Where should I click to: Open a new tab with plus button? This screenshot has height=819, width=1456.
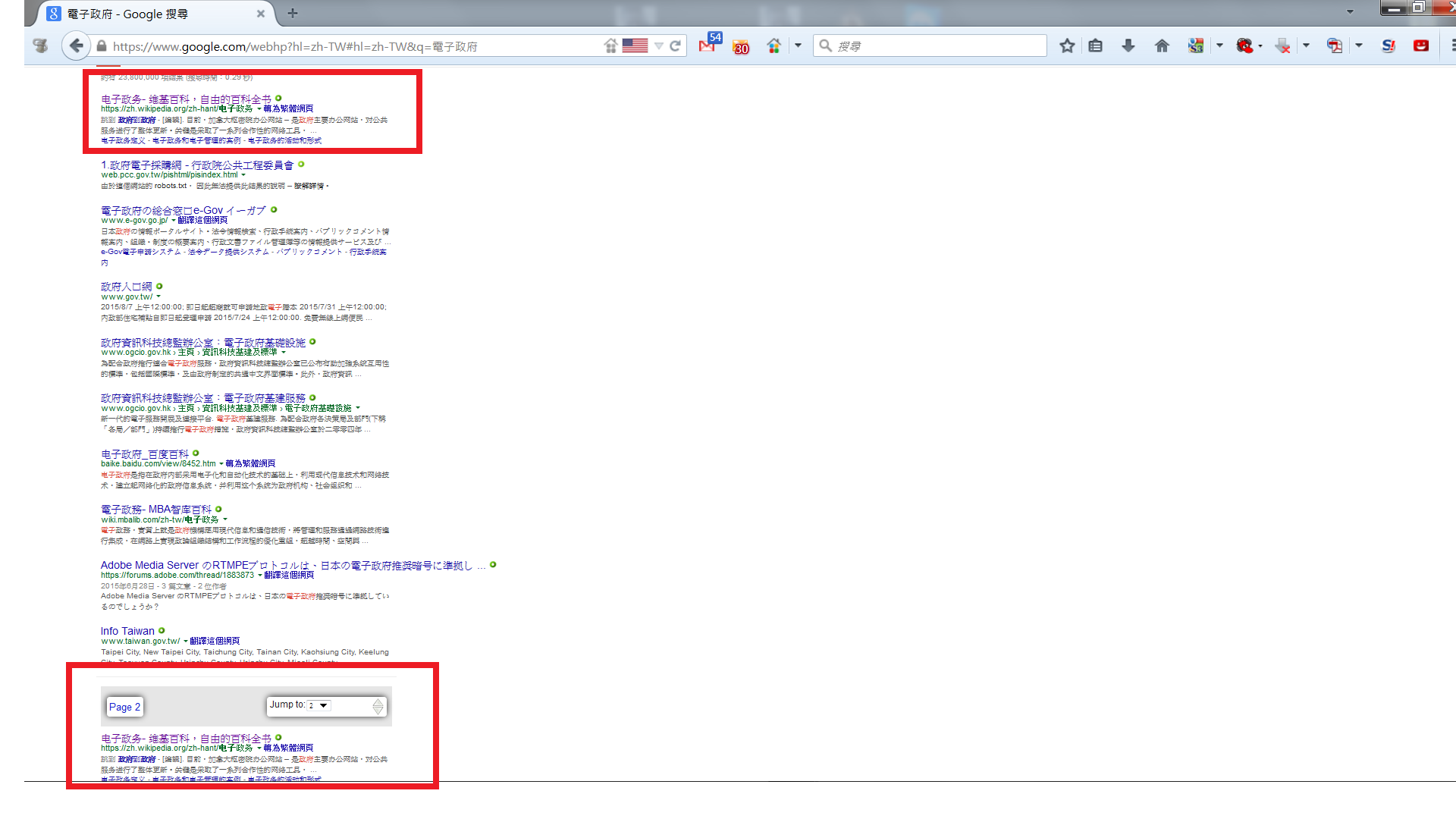coord(293,13)
